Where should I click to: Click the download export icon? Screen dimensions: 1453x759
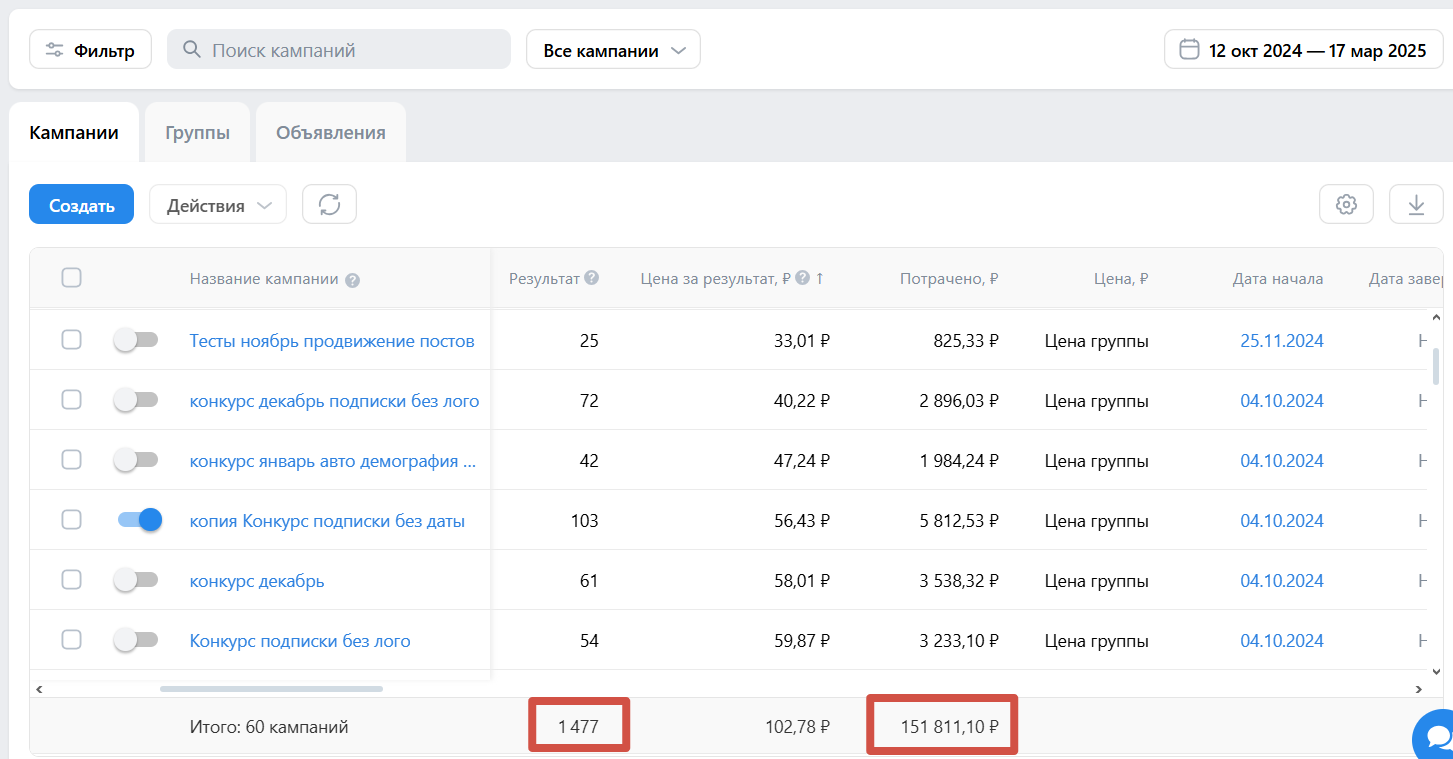(1416, 204)
